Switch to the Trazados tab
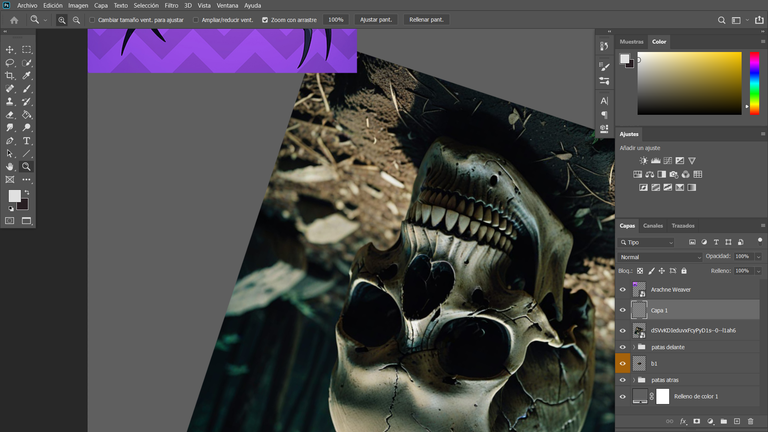 [683, 226]
